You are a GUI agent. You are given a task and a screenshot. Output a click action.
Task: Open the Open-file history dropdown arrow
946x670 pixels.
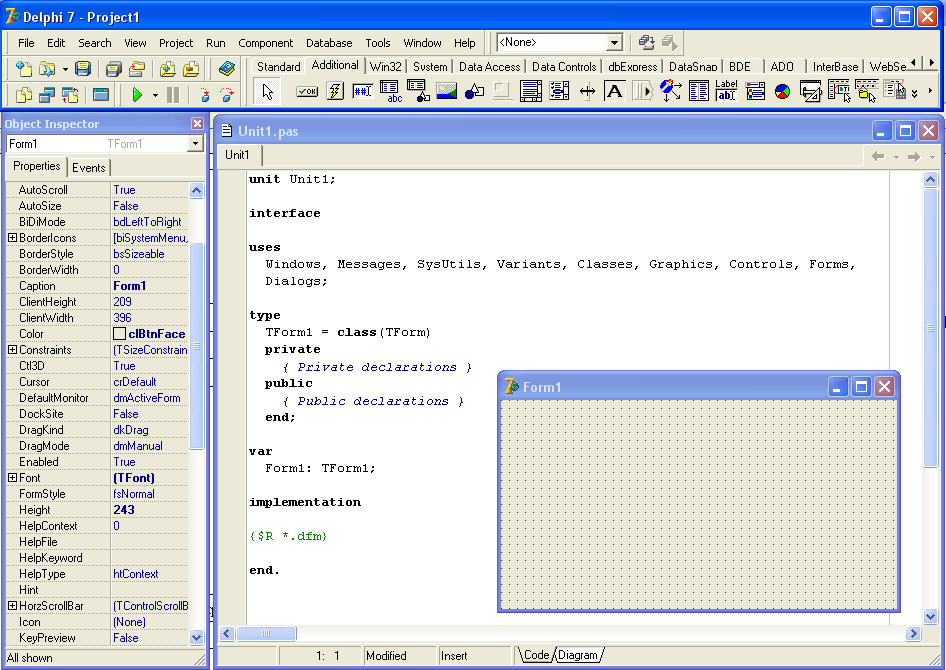pos(65,69)
